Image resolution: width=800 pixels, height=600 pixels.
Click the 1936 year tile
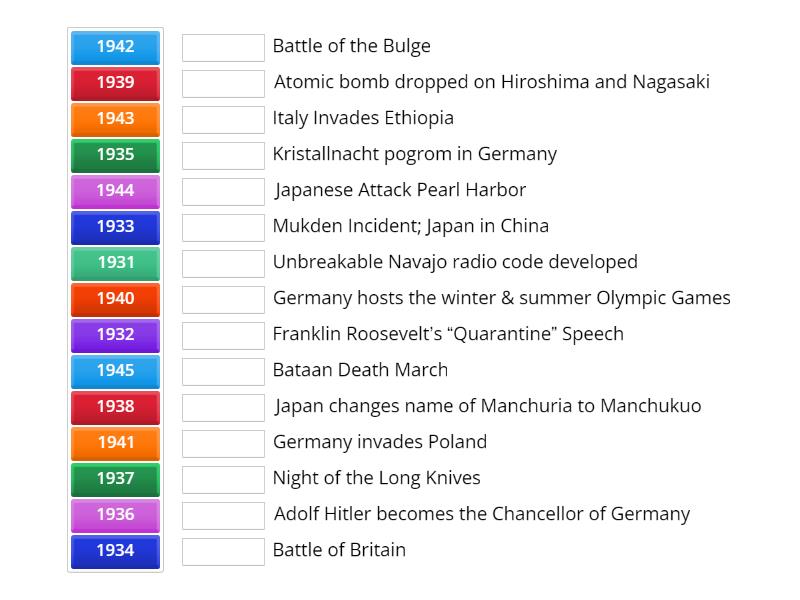click(x=115, y=514)
